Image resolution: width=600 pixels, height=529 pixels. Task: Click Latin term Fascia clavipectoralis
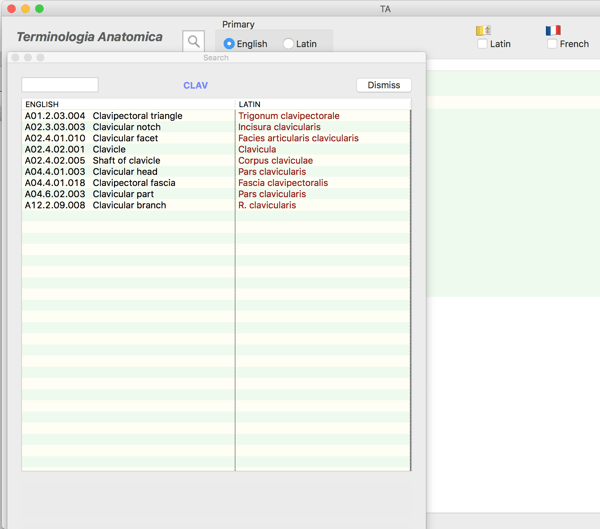[x=283, y=183]
